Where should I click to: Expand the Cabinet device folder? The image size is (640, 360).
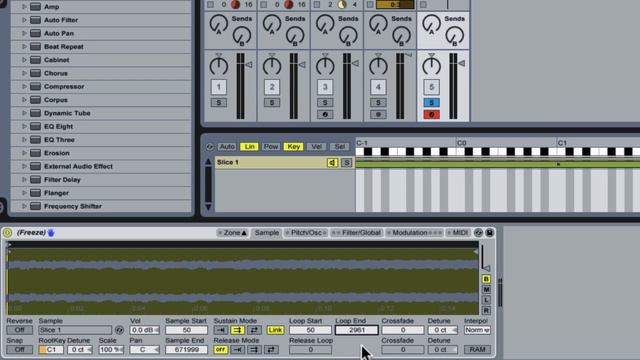point(24,60)
